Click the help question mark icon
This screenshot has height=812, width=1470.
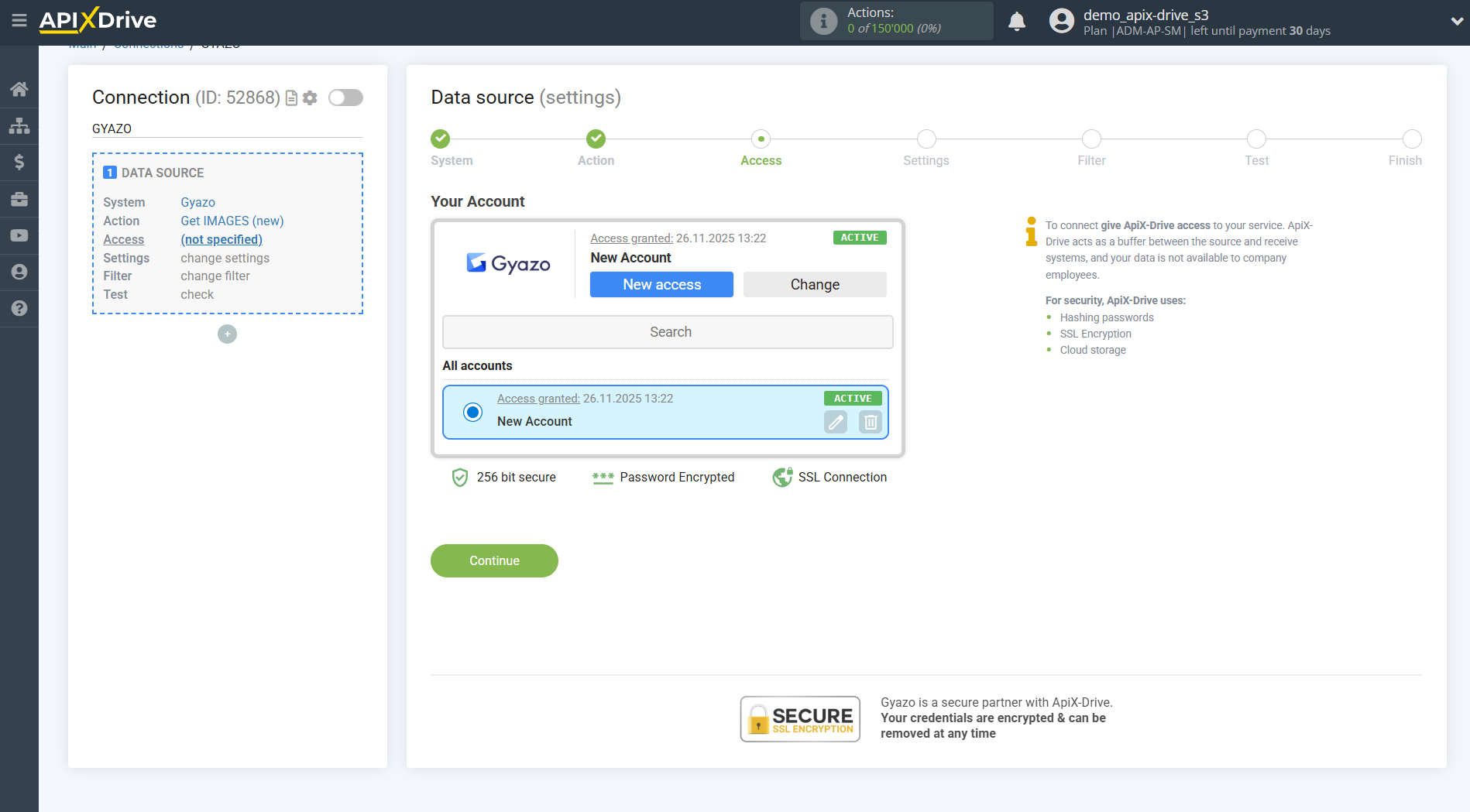(x=19, y=309)
